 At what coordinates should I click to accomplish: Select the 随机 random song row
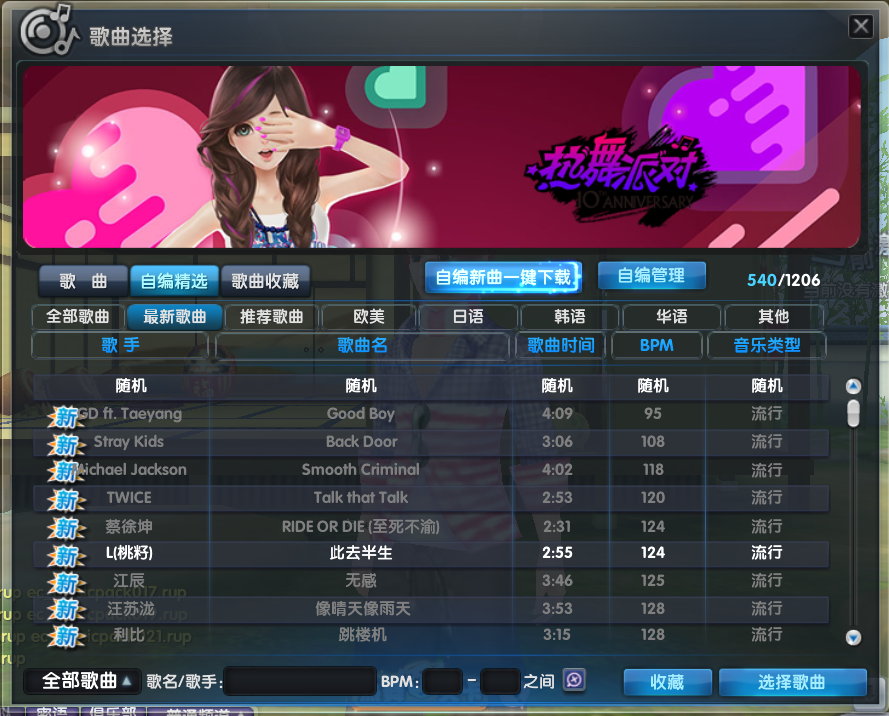coord(431,386)
